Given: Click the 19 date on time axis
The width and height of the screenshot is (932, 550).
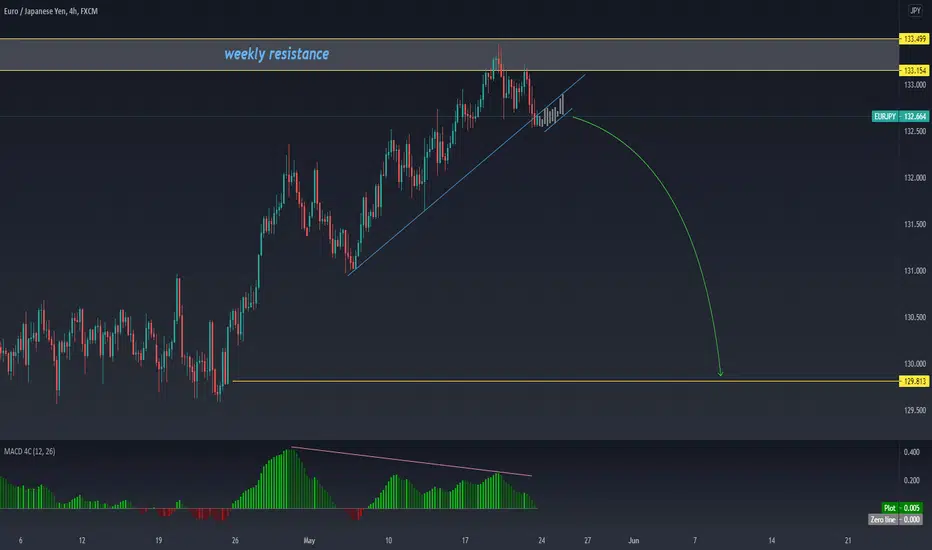Looking at the screenshot, I should click(x=159, y=540).
